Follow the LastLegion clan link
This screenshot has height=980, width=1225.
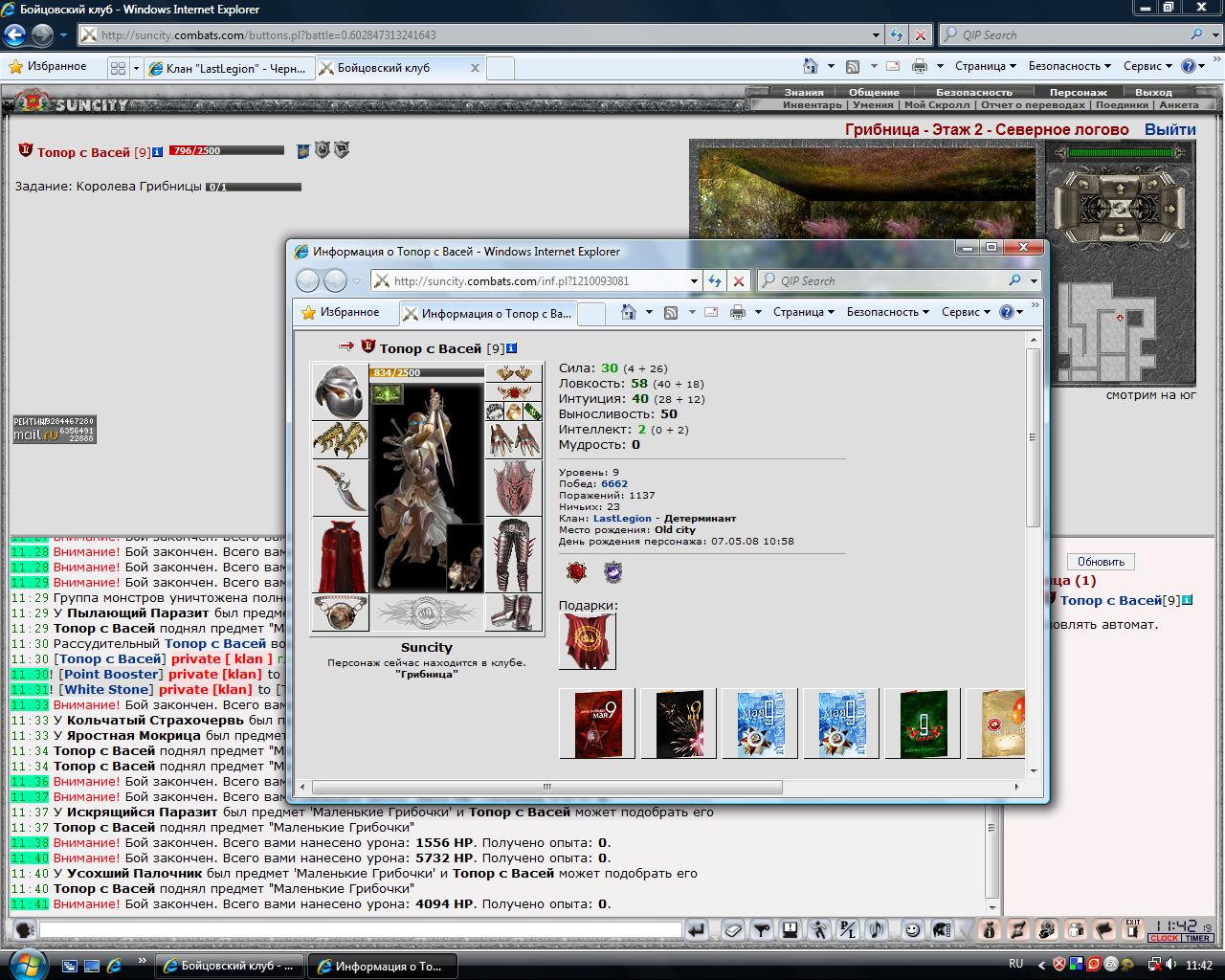pos(622,518)
